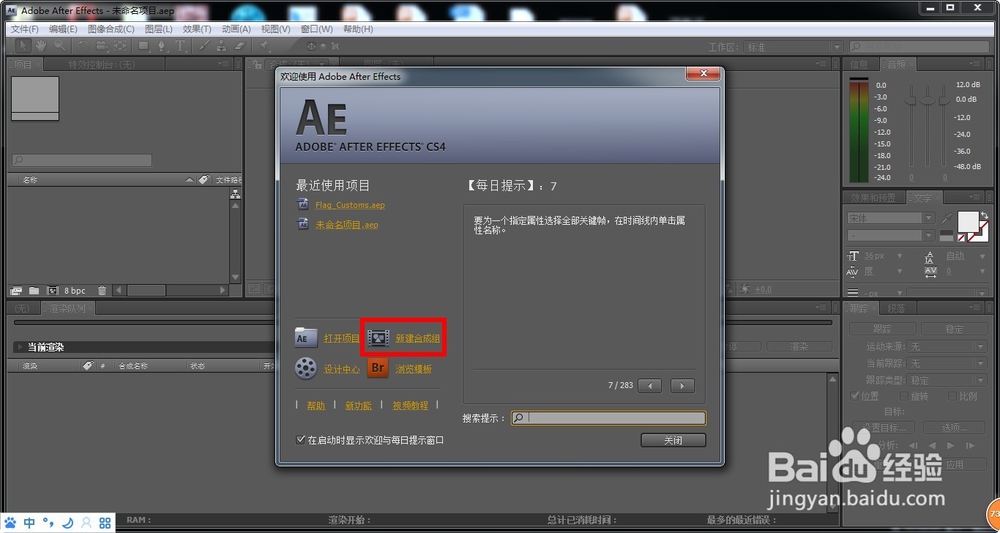Click the swap fill and stroke arrow
This screenshot has width=1000, height=533.
(985, 215)
